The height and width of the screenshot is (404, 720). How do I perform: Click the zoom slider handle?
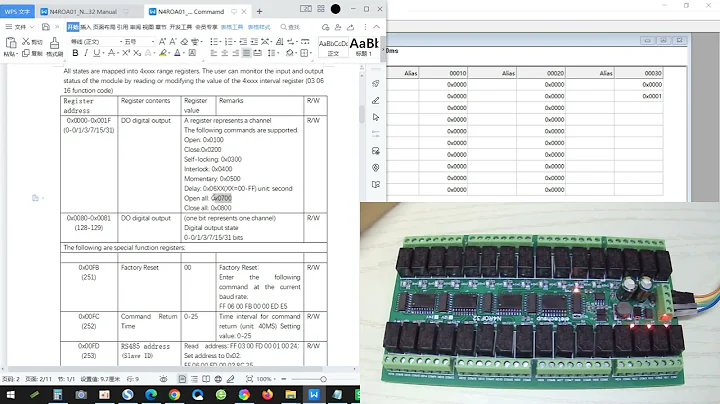(x=323, y=379)
